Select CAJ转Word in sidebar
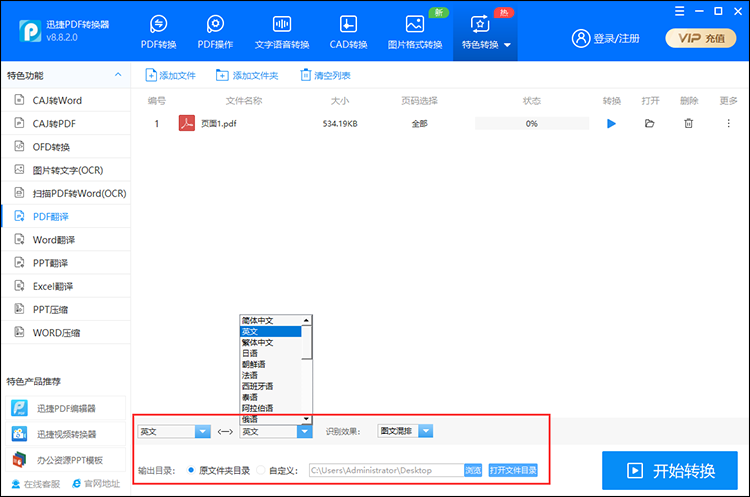This screenshot has width=750, height=497. [x=66, y=100]
